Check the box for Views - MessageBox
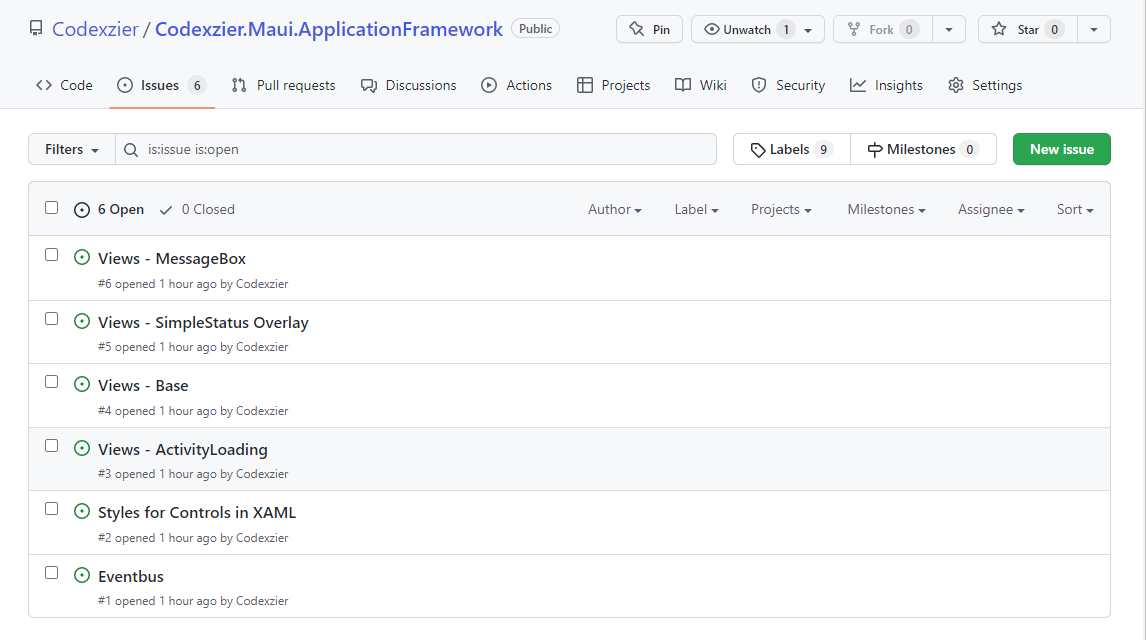This screenshot has width=1146, height=640. point(51,254)
